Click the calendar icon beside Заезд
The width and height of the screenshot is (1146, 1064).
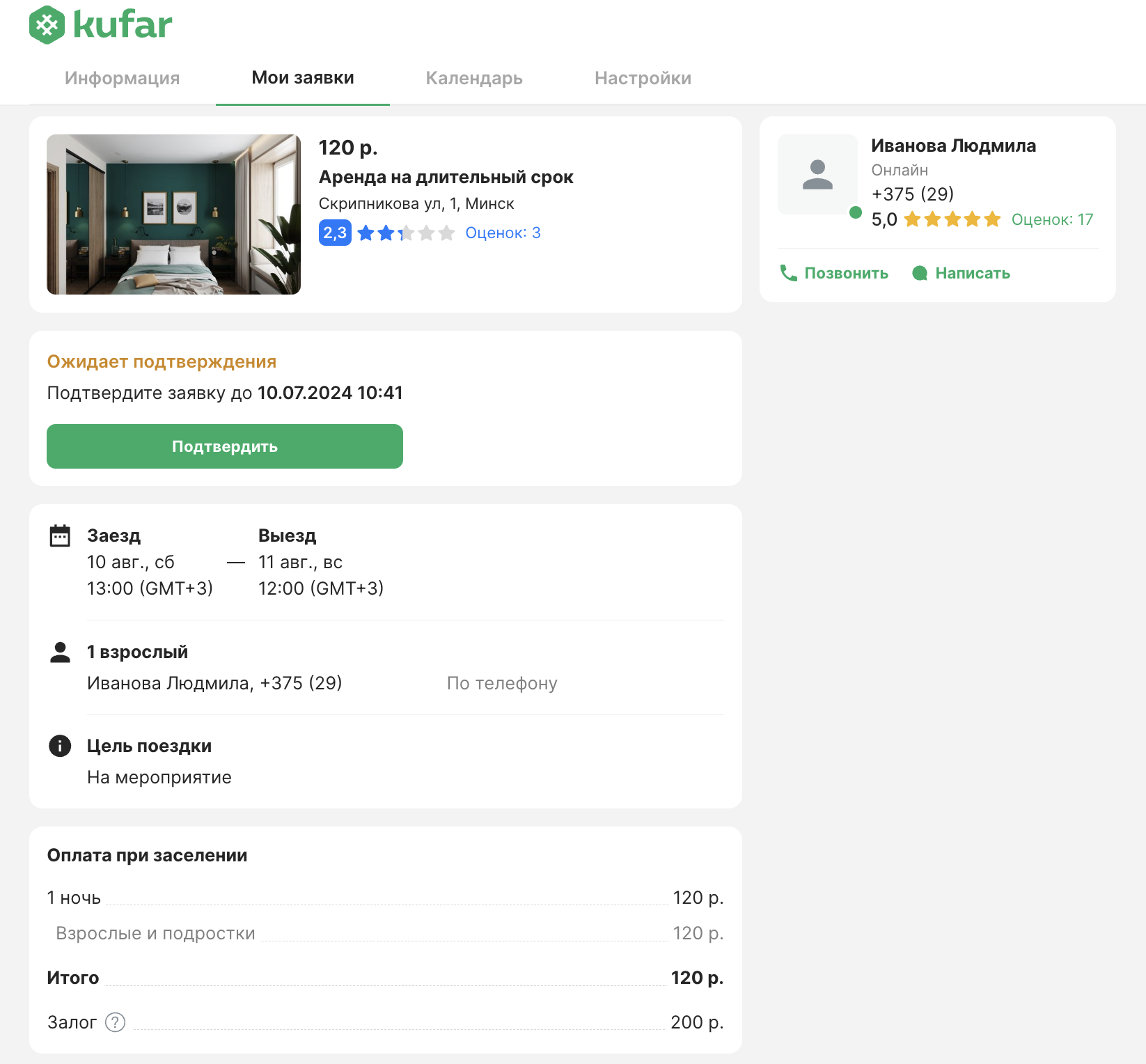pyautogui.click(x=60, y=535)
